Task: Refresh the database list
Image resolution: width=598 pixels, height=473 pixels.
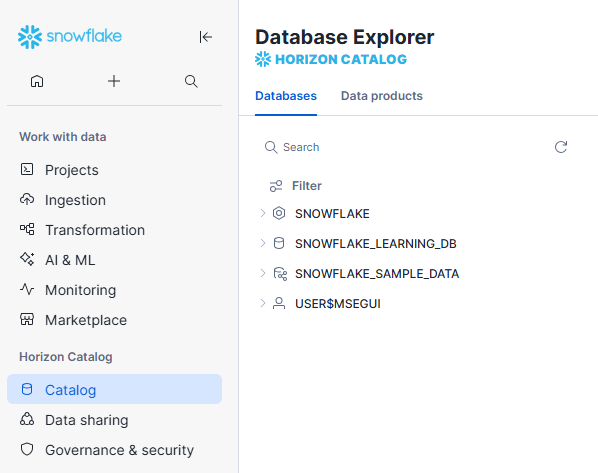Action: 561,147
